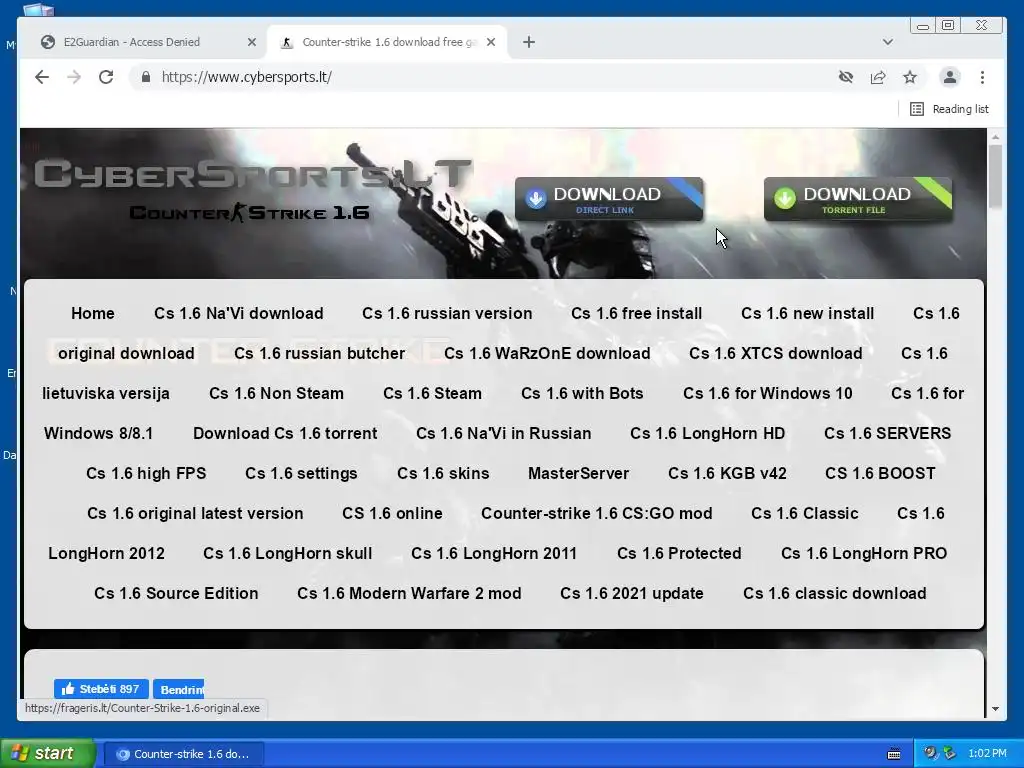Open Cs 1.6 free install link
The height and width of the screenshot is (768, 1024).
pyautogui.click(x=637, y=313)
